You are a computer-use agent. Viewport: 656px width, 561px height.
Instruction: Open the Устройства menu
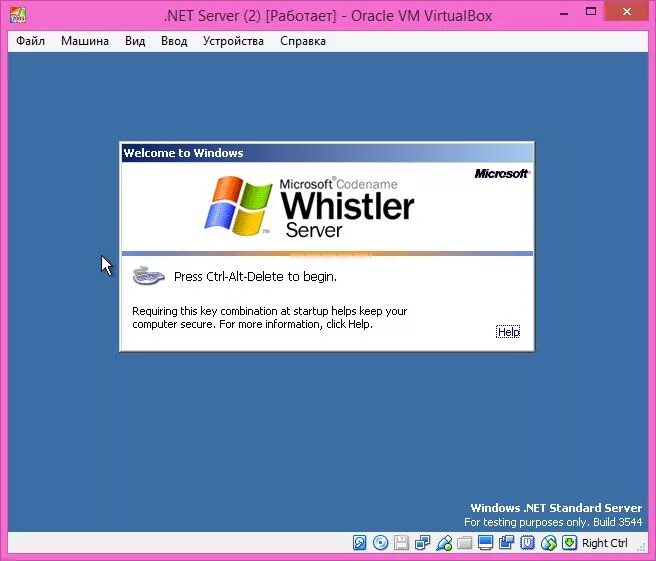(x=233, y=41)
